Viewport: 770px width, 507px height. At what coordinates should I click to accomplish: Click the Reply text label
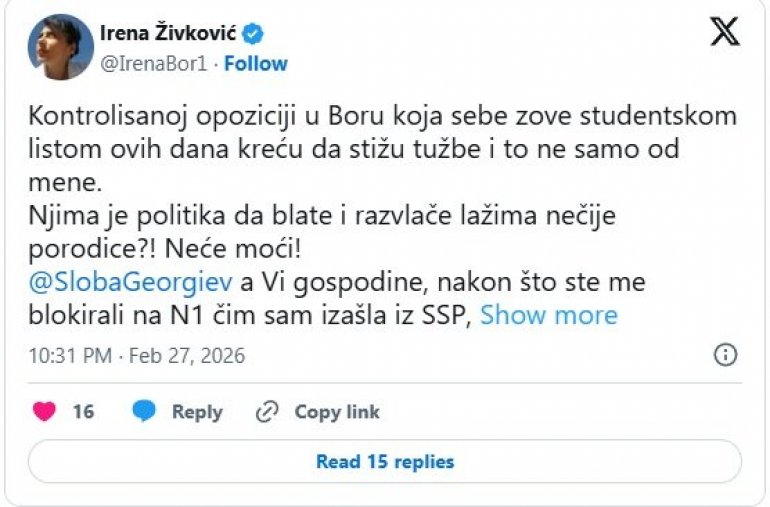pos(197,411)
